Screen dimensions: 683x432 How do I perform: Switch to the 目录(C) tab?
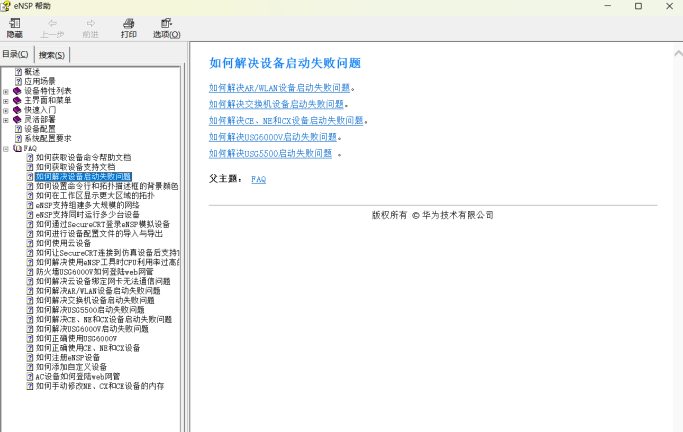(16, 54)
